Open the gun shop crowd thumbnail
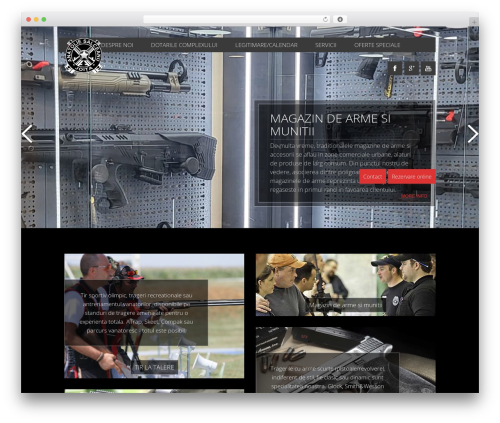This screenshot has height=423, width=500. 346,285
